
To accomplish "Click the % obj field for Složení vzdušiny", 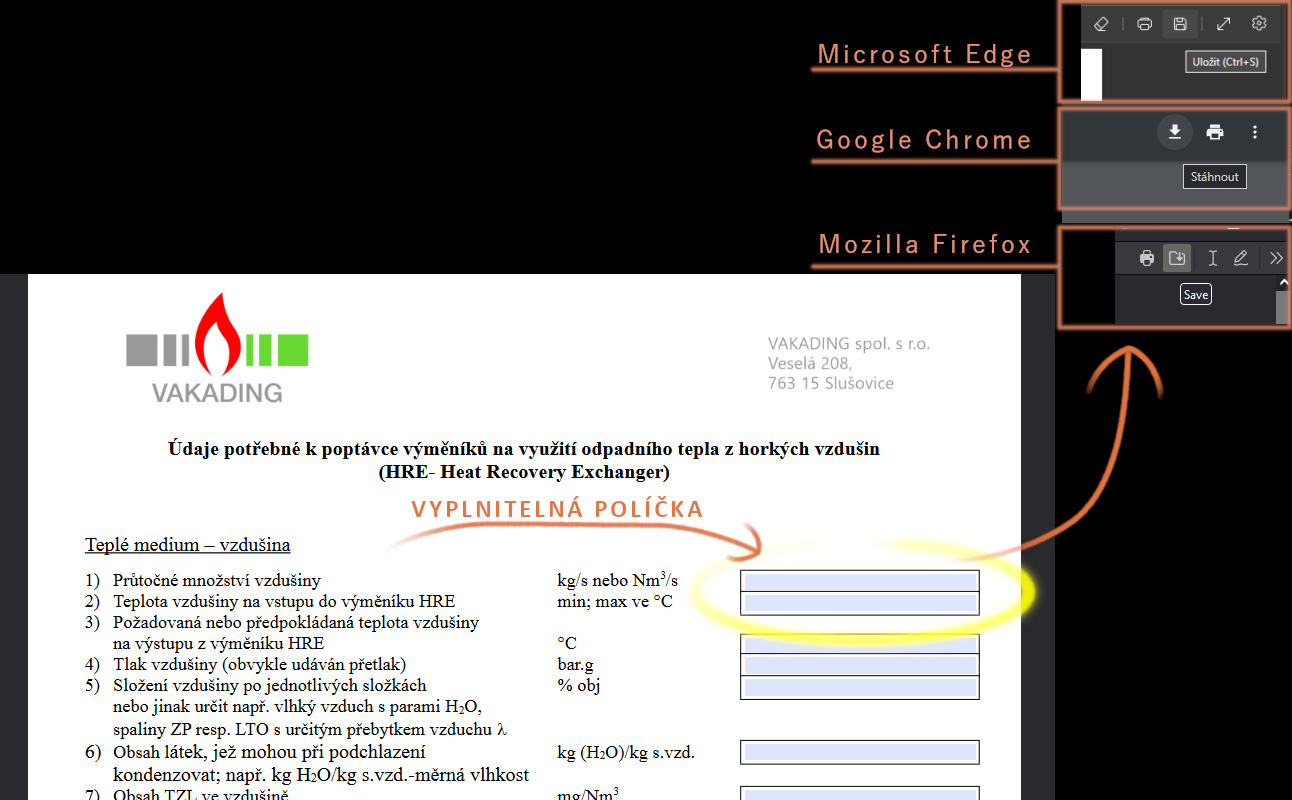I will click(x=860, y=687).
